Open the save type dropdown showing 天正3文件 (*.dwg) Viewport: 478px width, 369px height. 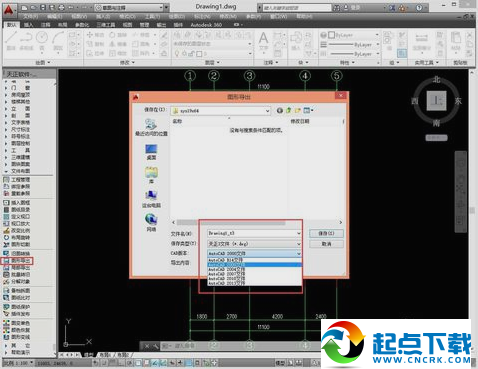(254, 244)
